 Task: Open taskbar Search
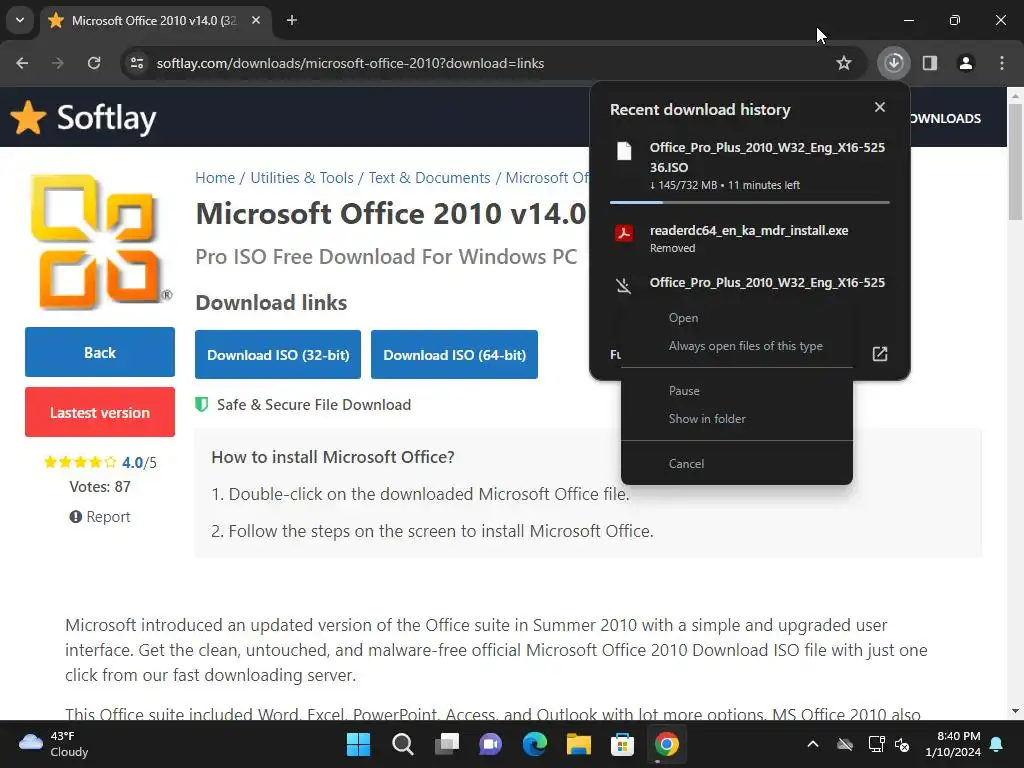coord(402,744)
